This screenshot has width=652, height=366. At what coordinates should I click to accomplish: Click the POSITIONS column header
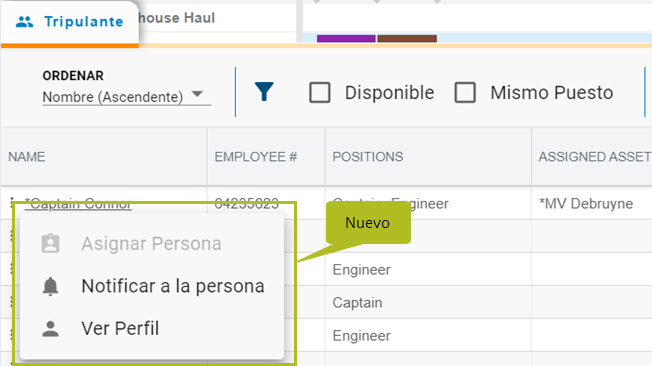(368, 157)
